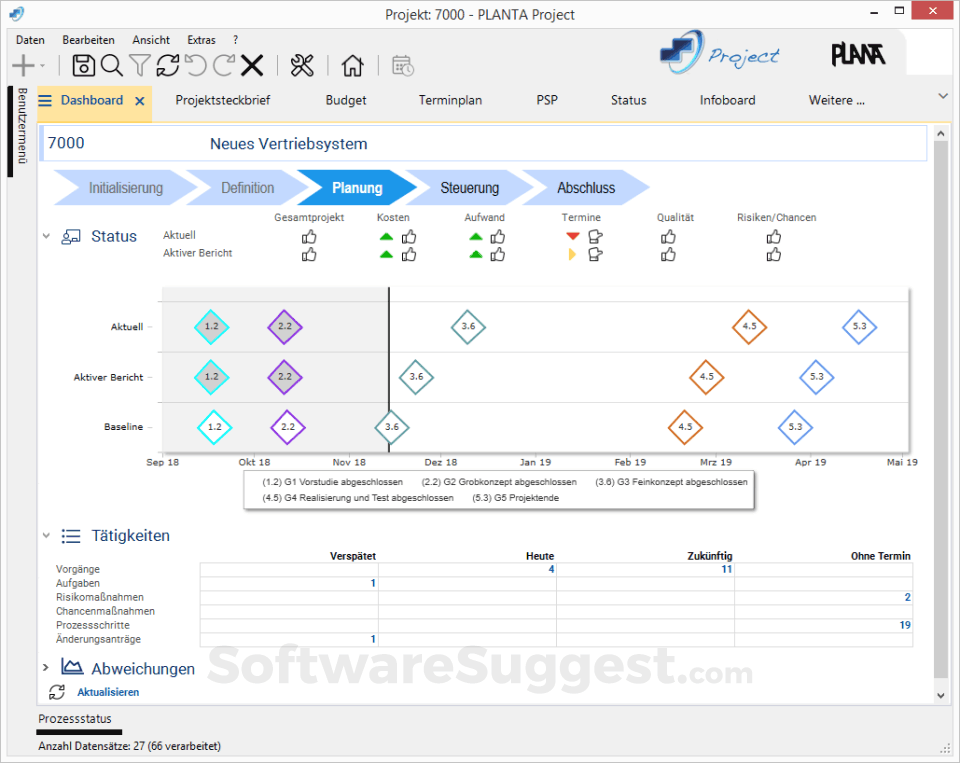Click the Search magnifier icon
This screenshot has height=763, width=960.
(112, 65)
